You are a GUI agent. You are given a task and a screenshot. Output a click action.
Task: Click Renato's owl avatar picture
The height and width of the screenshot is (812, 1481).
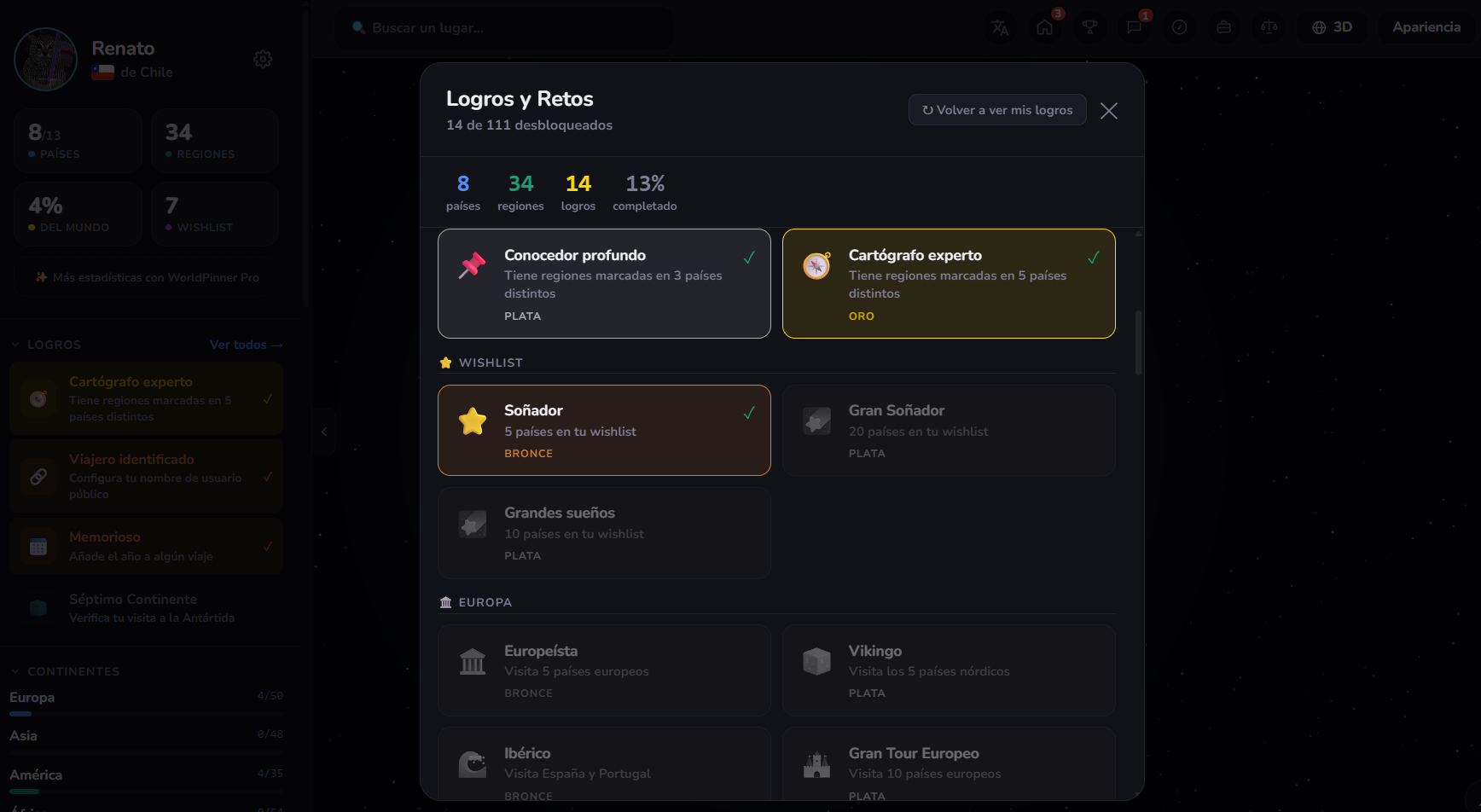45,59
